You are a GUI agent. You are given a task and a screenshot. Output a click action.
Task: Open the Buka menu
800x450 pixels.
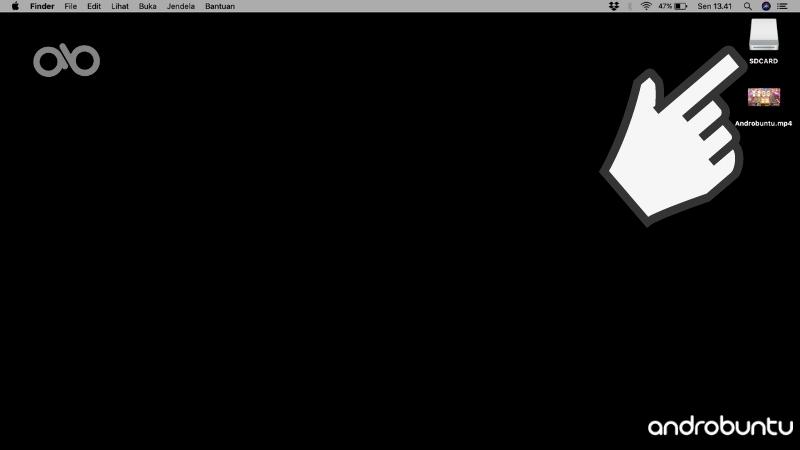click(x=147, y=6)
